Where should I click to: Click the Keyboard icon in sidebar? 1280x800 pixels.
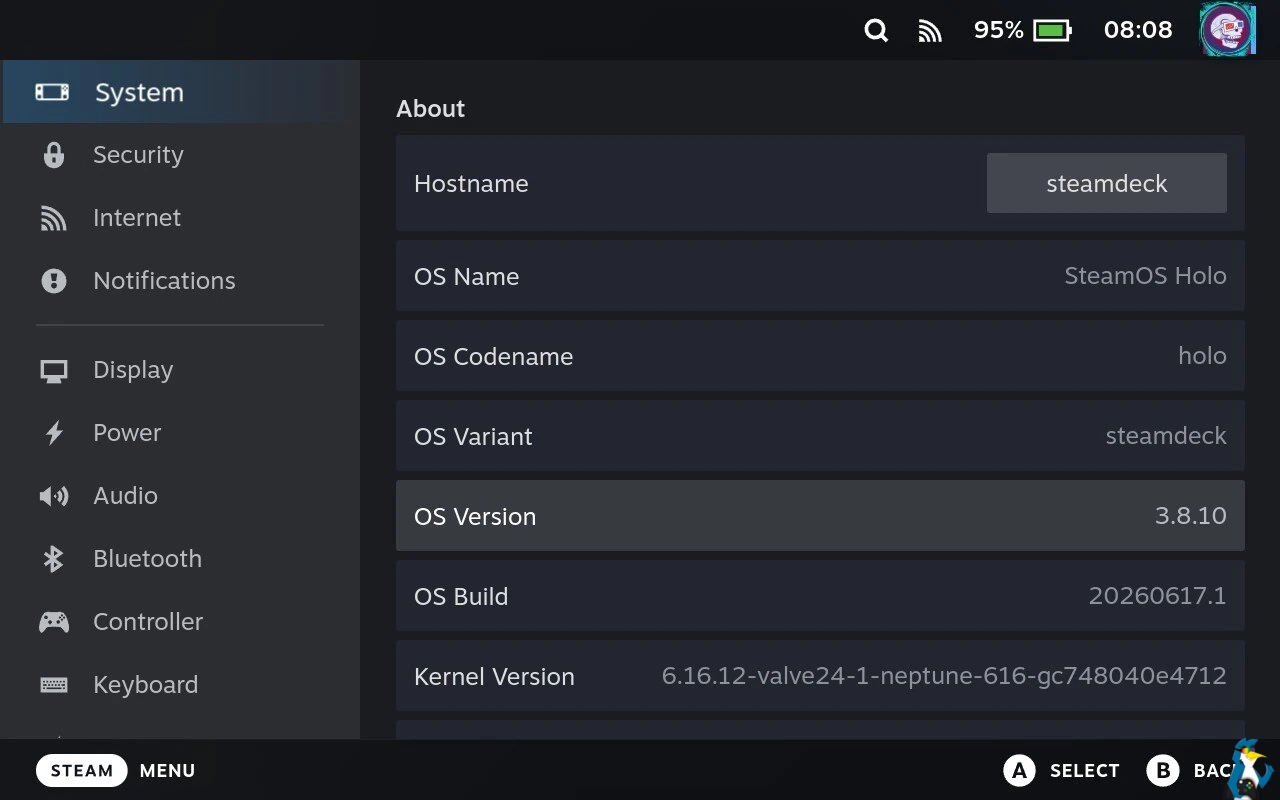click(x=54, y=685)
